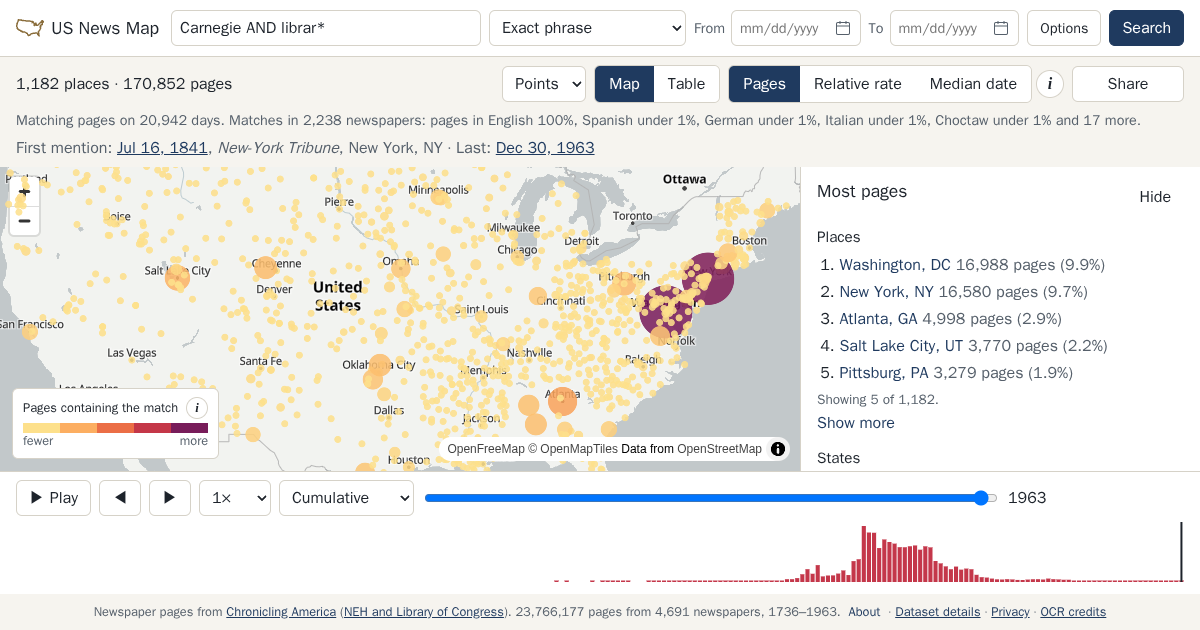Select the Relative rate metric

[858, 84]
